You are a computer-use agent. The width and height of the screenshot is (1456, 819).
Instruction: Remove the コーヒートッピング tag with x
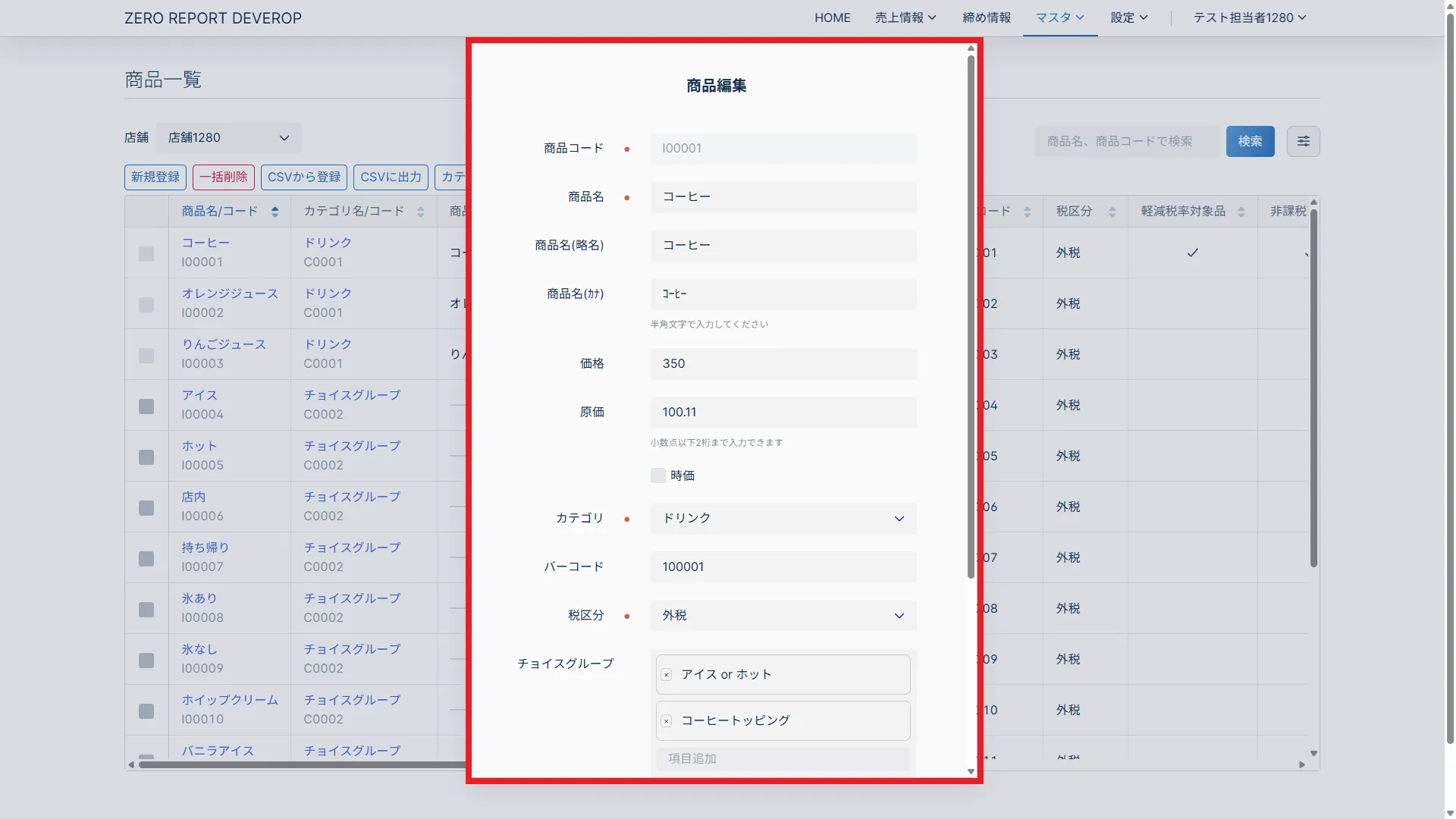pyautogui.click(x=667, y=721)
